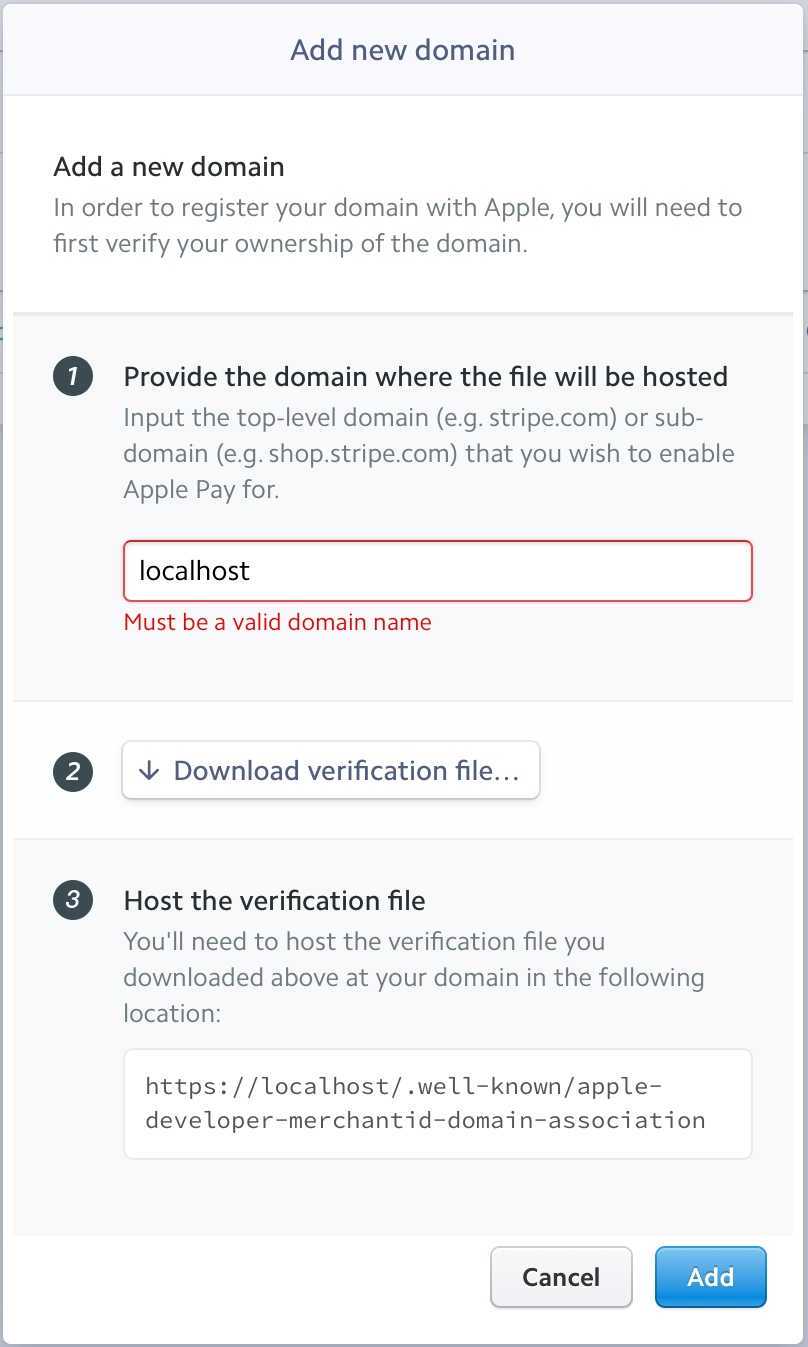The width and height of the screenshot is (808, 1347).
Task: Click the 'Provide the domain' step heading
Action: [x=425, y=376]
